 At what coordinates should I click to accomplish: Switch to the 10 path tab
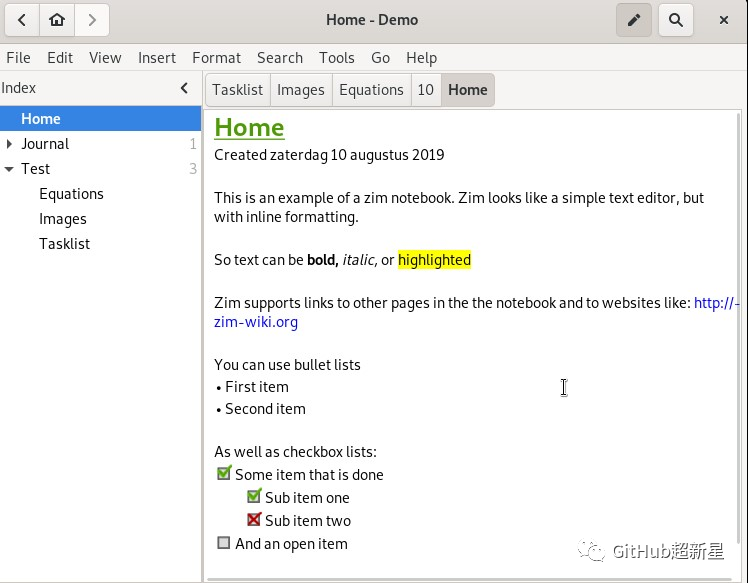click(x=426, y=90)
